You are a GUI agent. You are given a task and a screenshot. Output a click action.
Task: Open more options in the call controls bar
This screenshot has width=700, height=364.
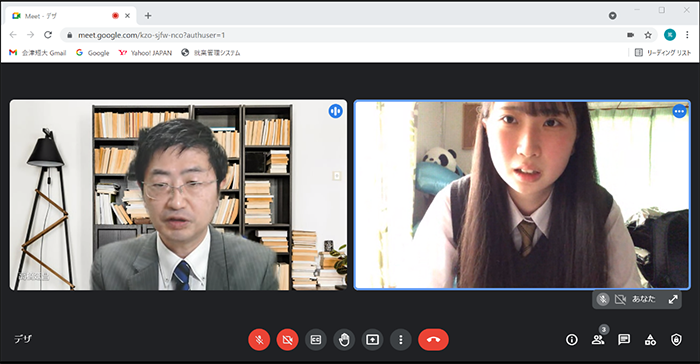tap(400, 340)
